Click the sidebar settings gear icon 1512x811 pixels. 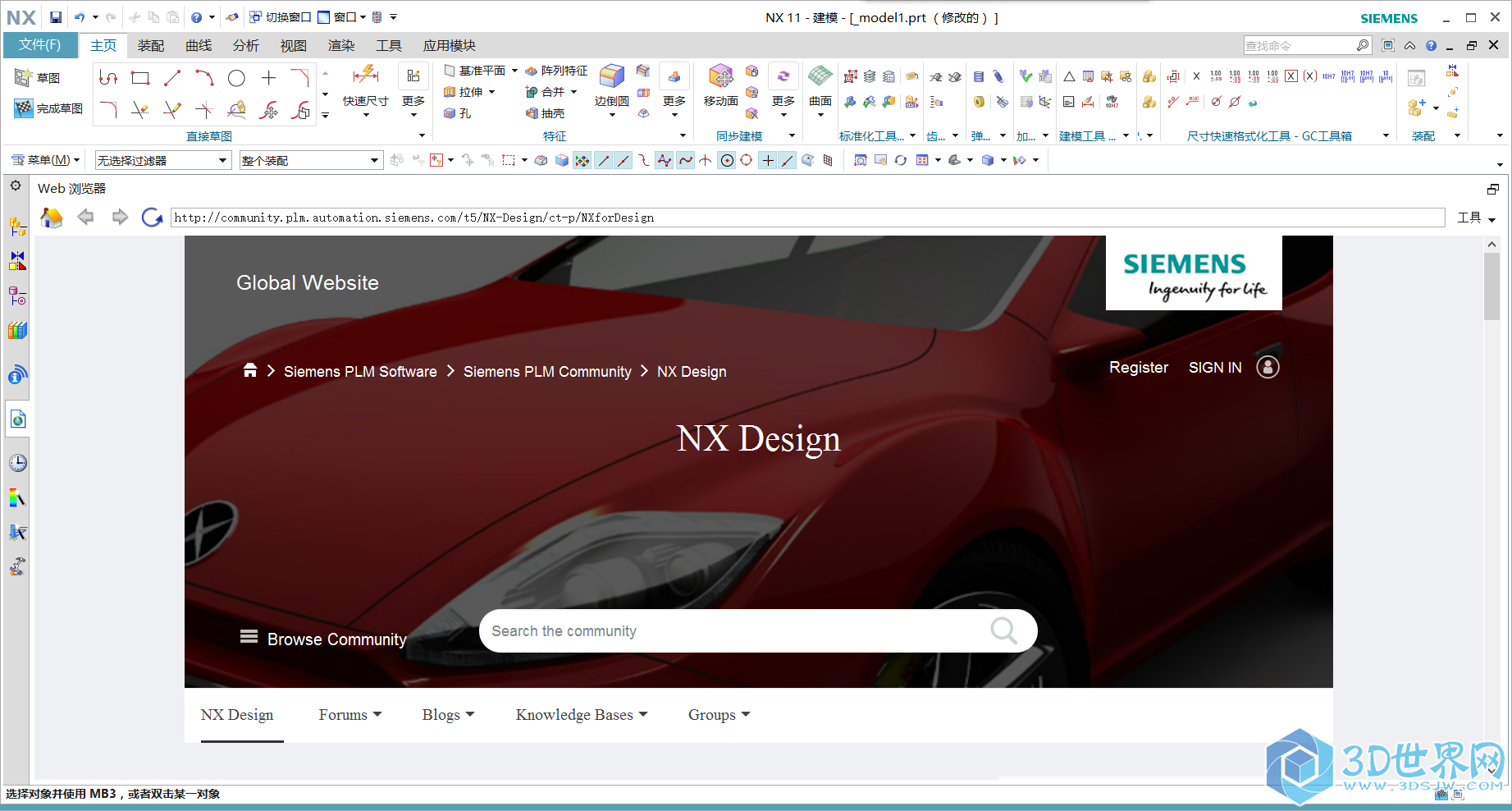[16, 186]
